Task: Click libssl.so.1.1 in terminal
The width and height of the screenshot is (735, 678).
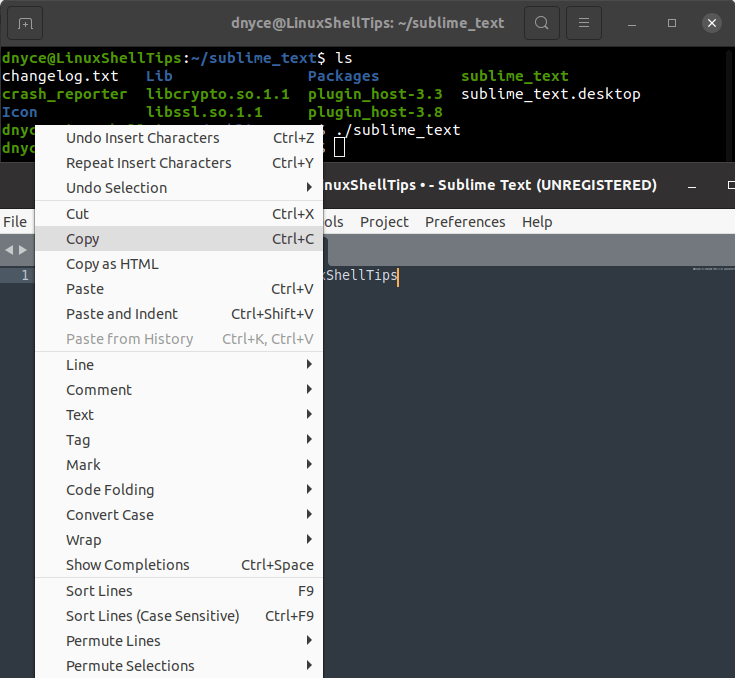Action: (204, 112)
